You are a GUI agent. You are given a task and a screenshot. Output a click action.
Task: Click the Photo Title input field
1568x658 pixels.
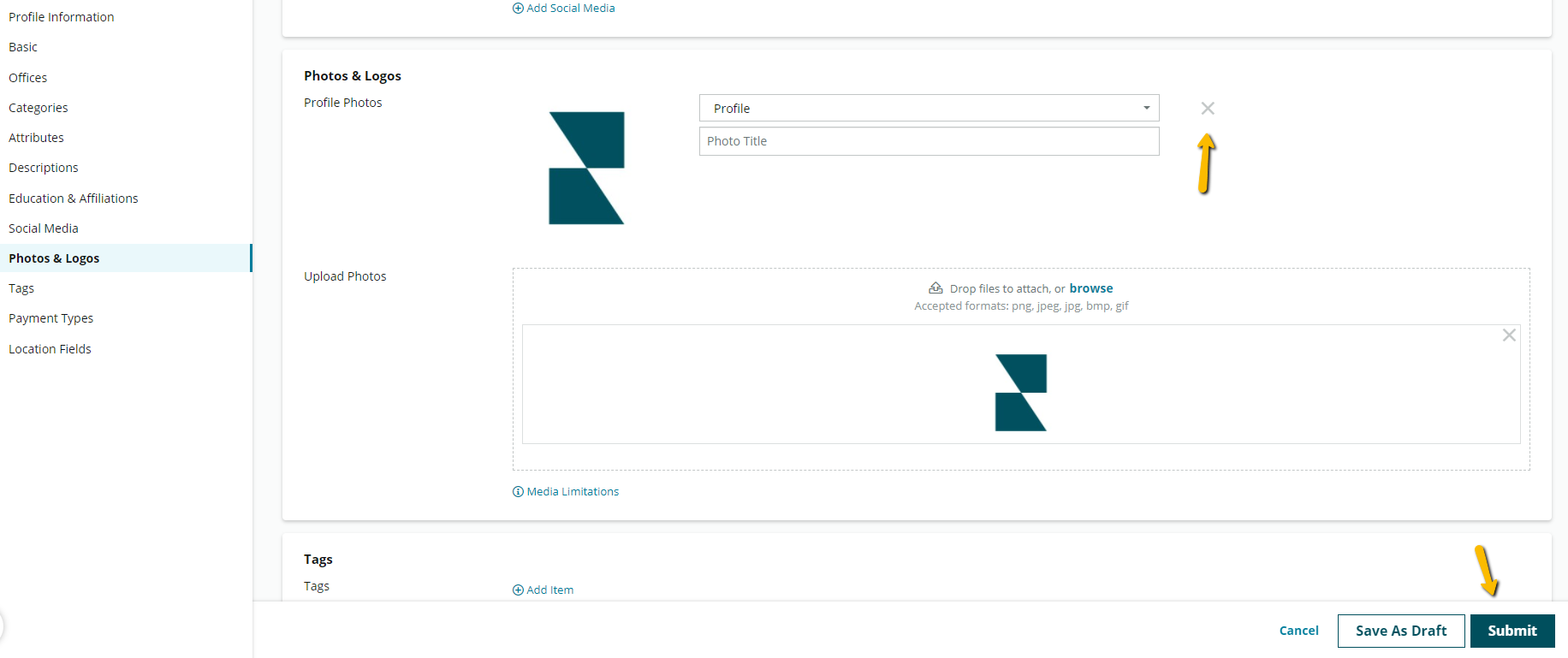[x=929, y=141]
